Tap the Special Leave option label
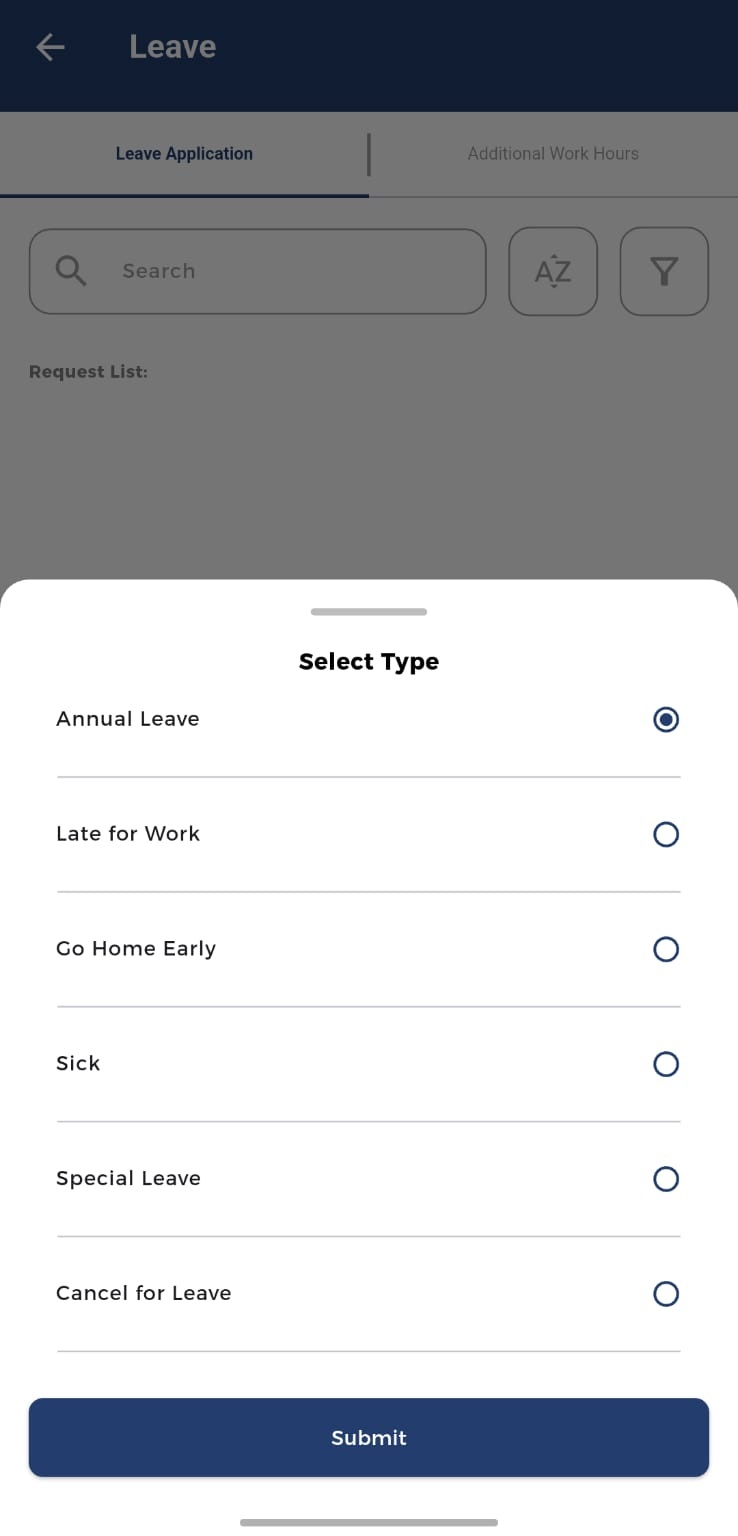Viewport: 738px width, 1536px height. (x=128, y=1179)
